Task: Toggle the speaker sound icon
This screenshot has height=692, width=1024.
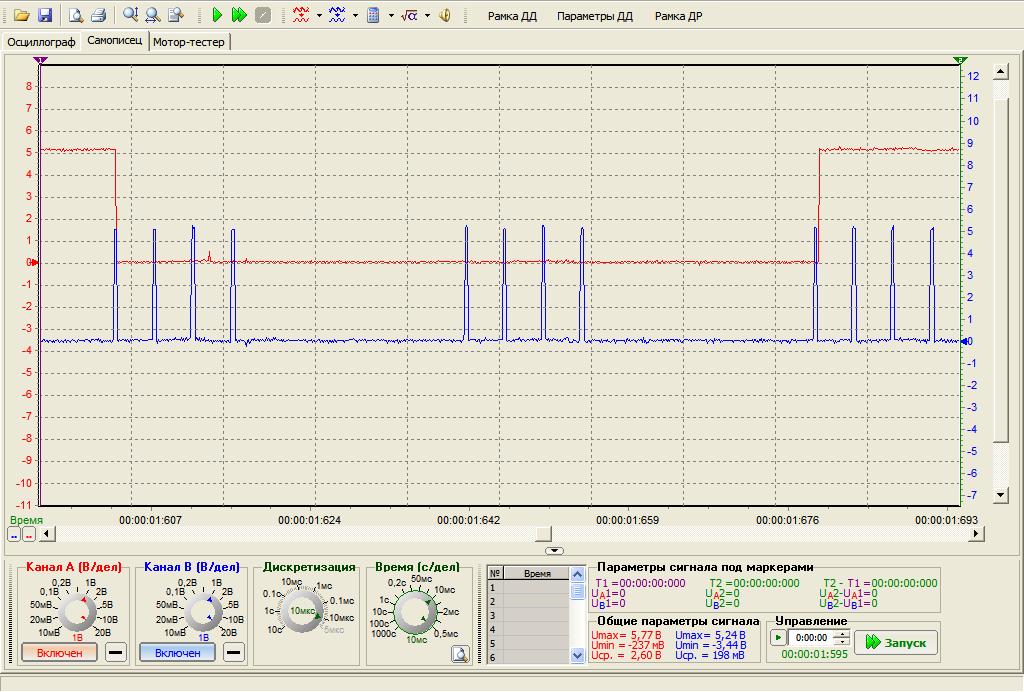Action: click(445, 15)
